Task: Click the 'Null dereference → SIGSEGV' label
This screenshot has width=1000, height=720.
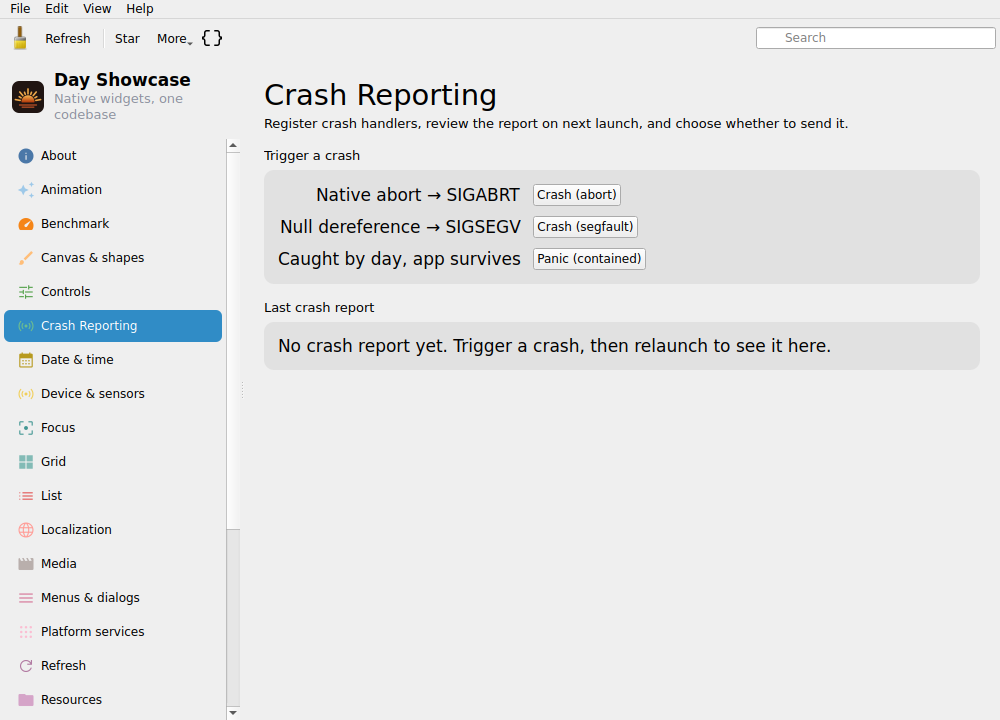Action: click(400, 226)
